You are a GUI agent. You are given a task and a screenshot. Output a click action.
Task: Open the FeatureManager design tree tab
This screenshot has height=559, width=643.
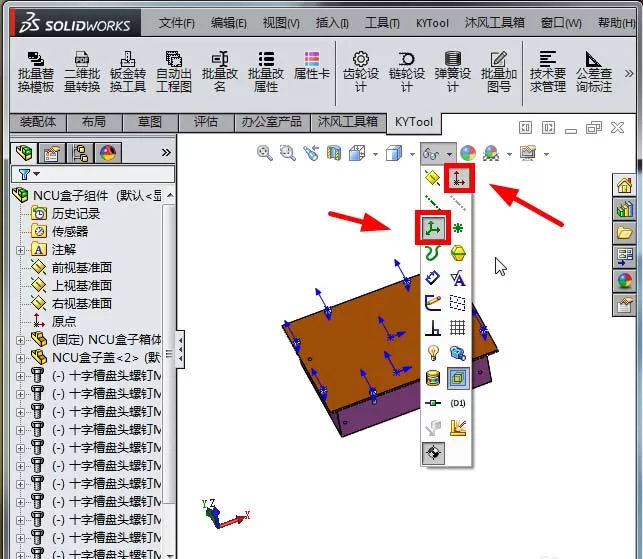[x=24, y=153]
